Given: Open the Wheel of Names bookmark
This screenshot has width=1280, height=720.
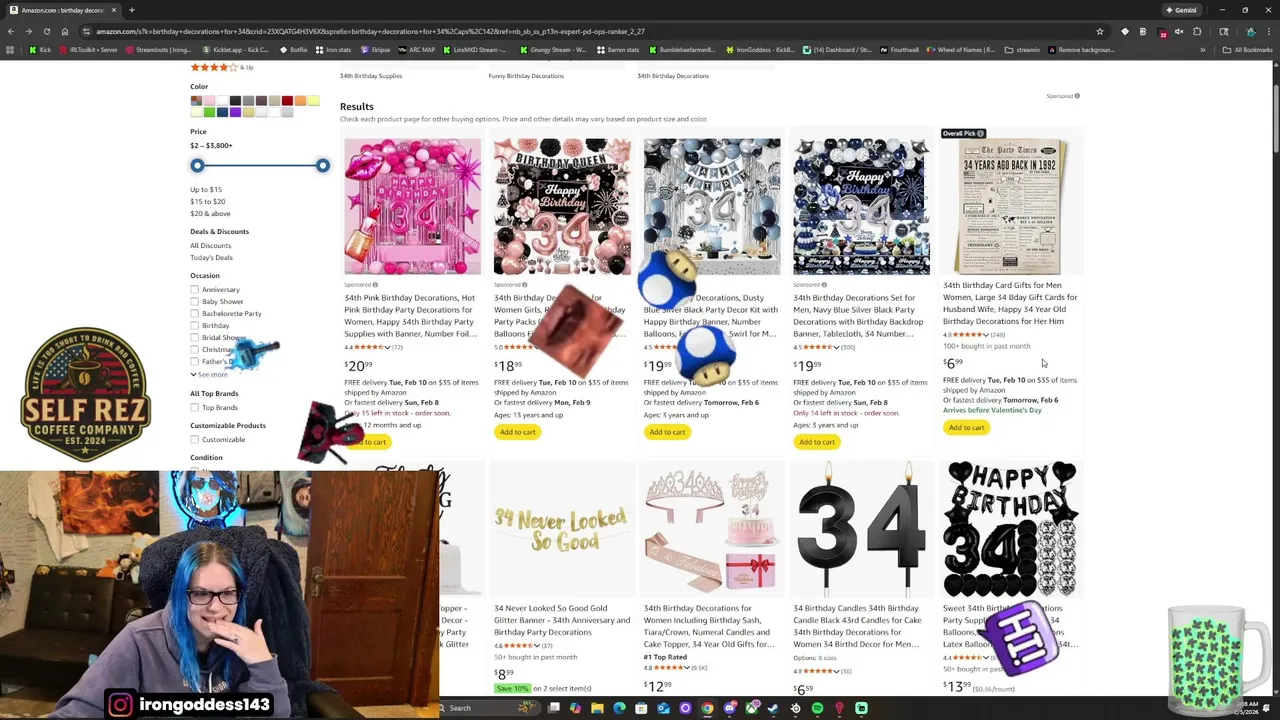Looking at the screenshot, I should point(961,49).
